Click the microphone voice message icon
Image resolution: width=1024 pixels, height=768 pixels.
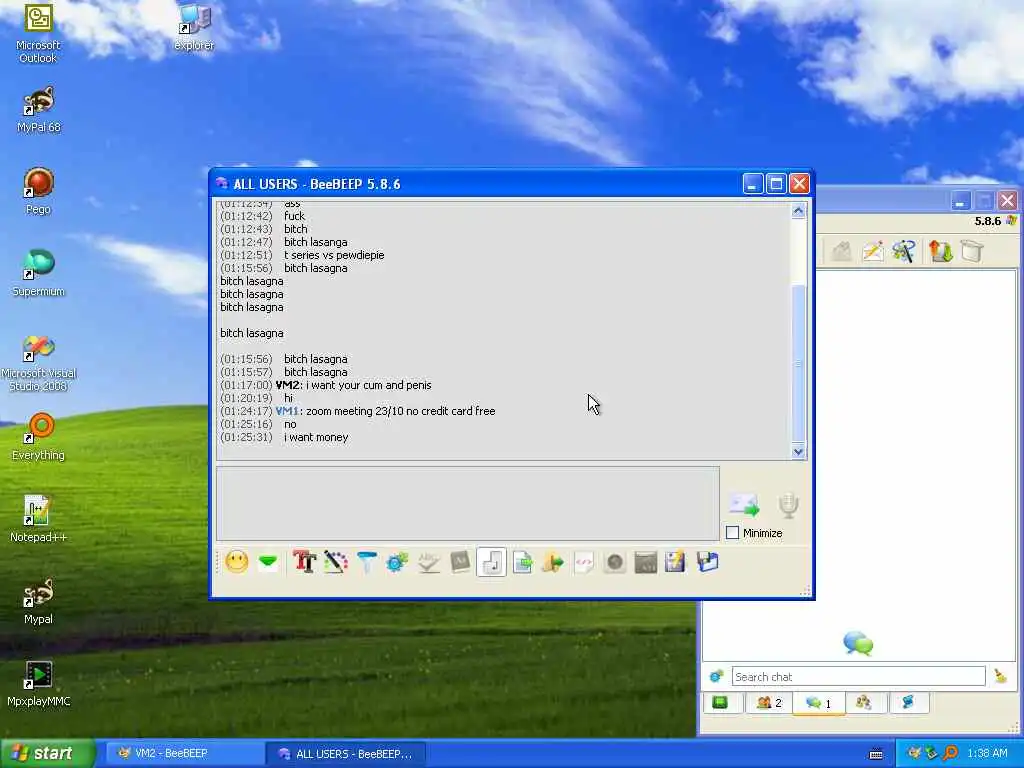pyautogui.click(x=788, y=505)
